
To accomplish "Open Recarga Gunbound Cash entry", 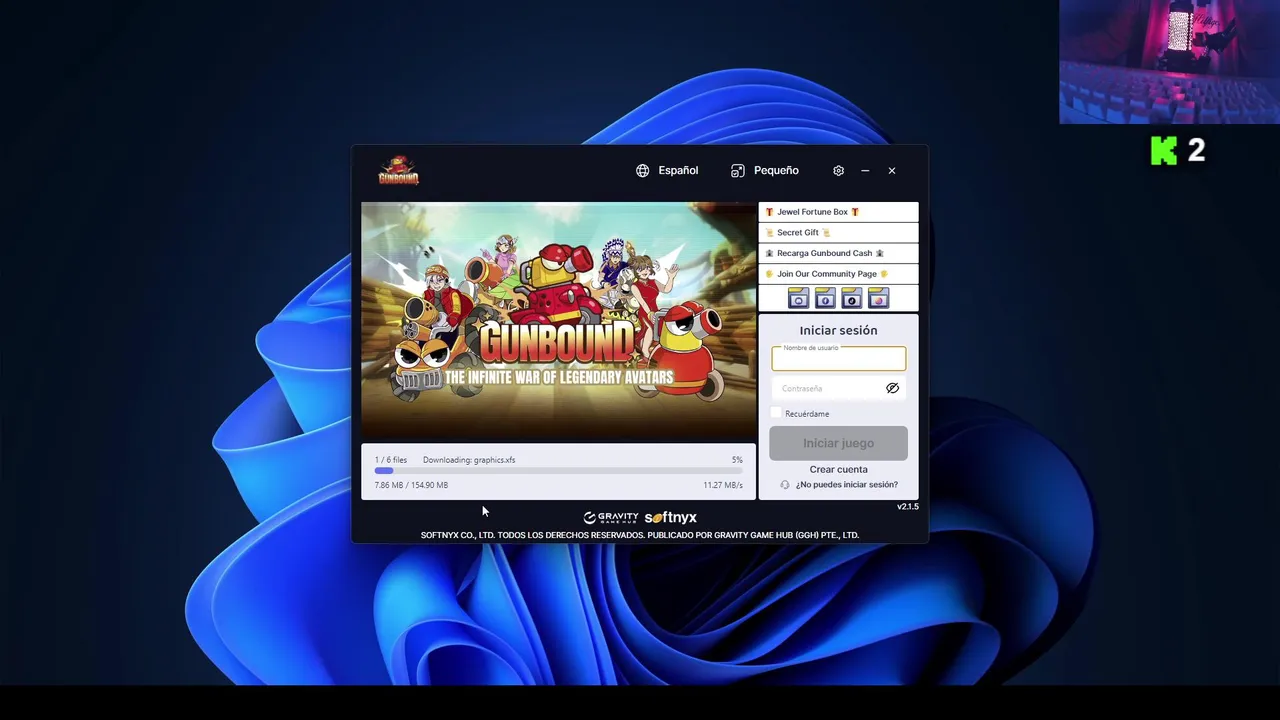I will click(838, 253).
